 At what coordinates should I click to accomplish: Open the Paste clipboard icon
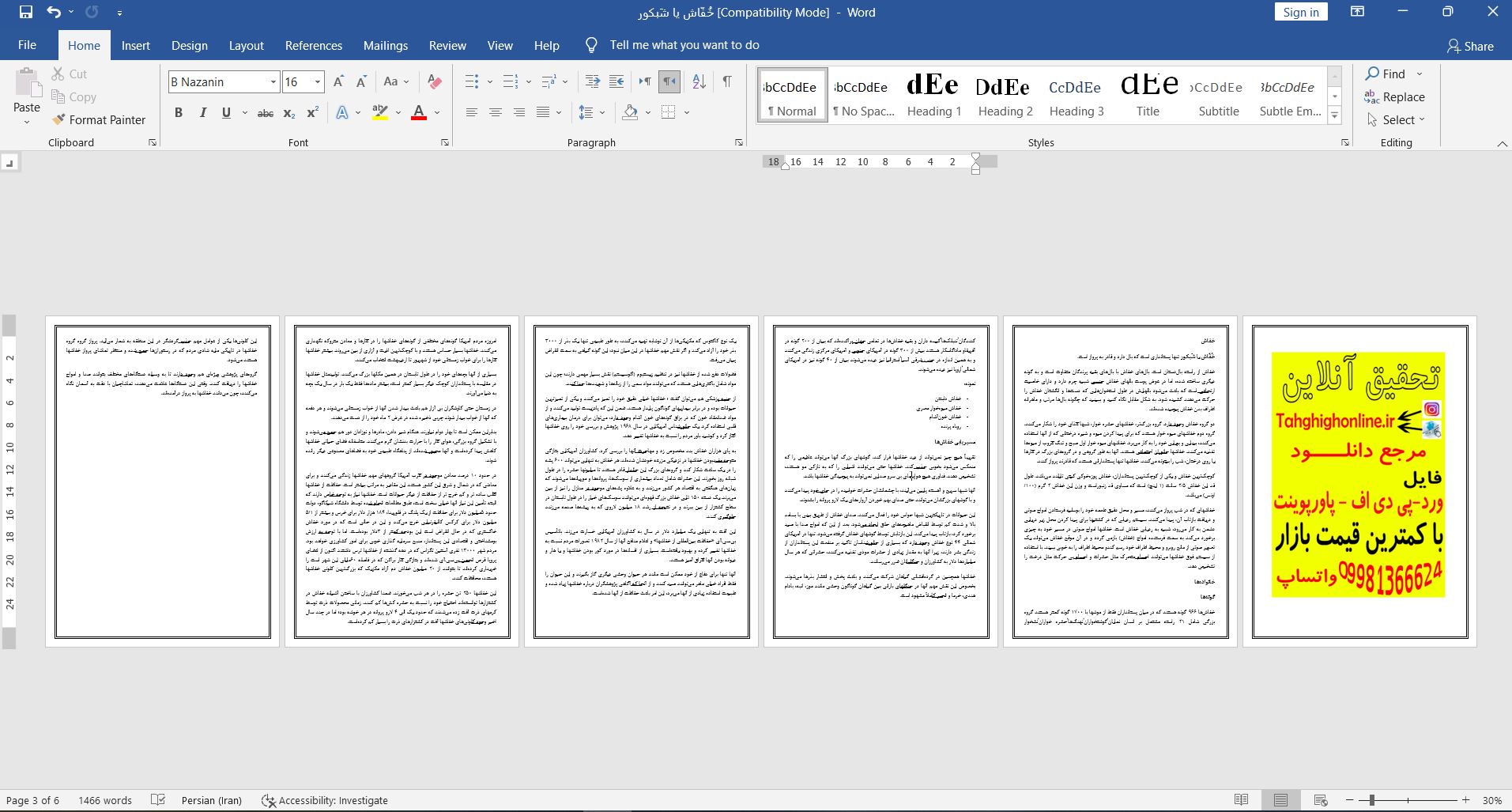pos(27,84)
